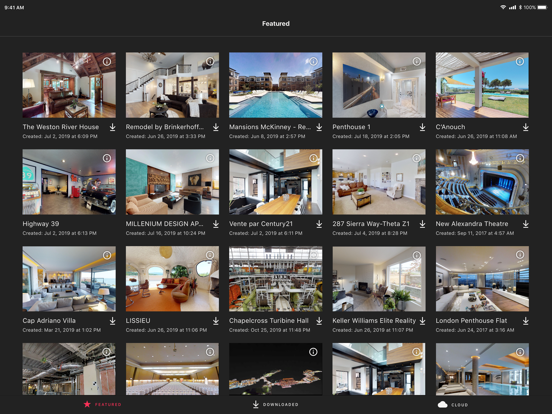Show info for LISSIEU
This screenshot has height=414, width=552.
(x=210, y=255)
